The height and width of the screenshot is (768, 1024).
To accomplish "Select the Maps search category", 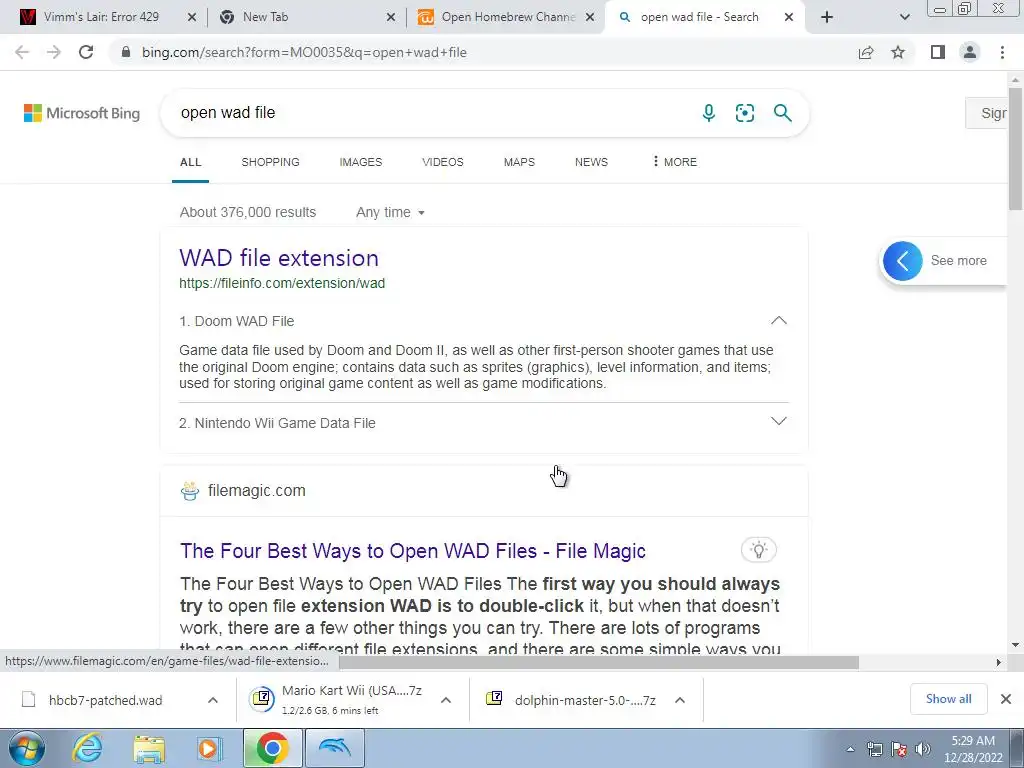I will [x=519, y=162].
